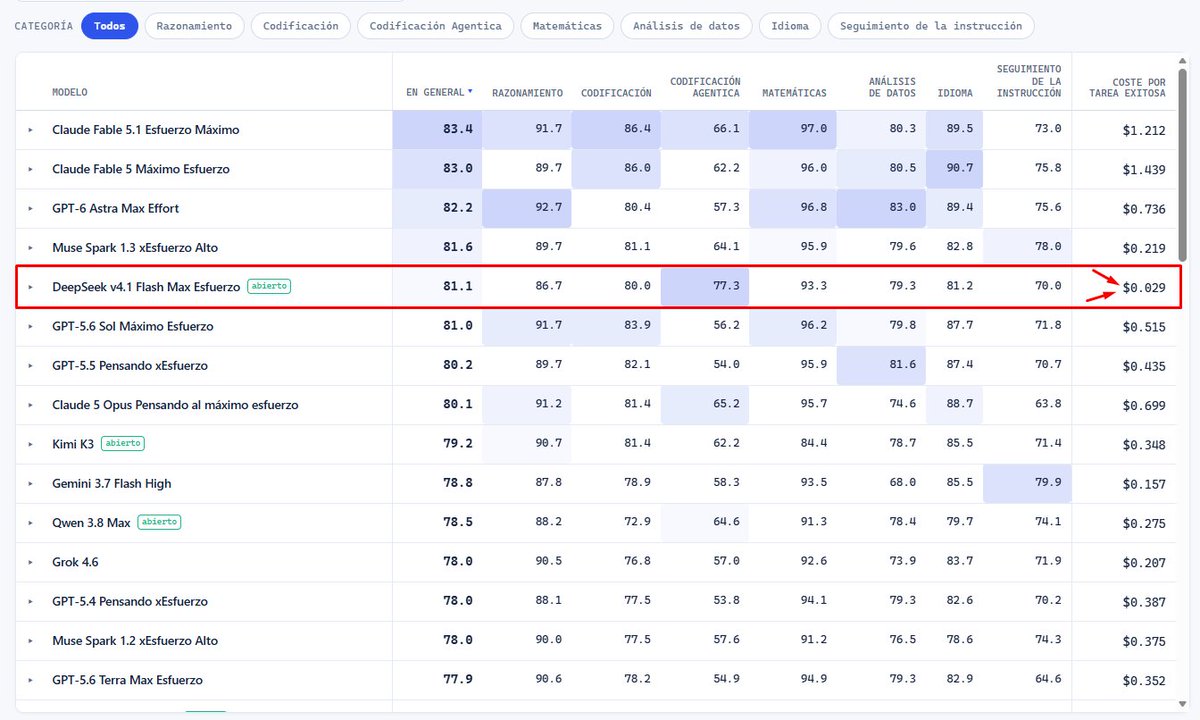
Task: Click overall score 83.4 for Claude Fable 5.1
Action: (x=458, y=130)
